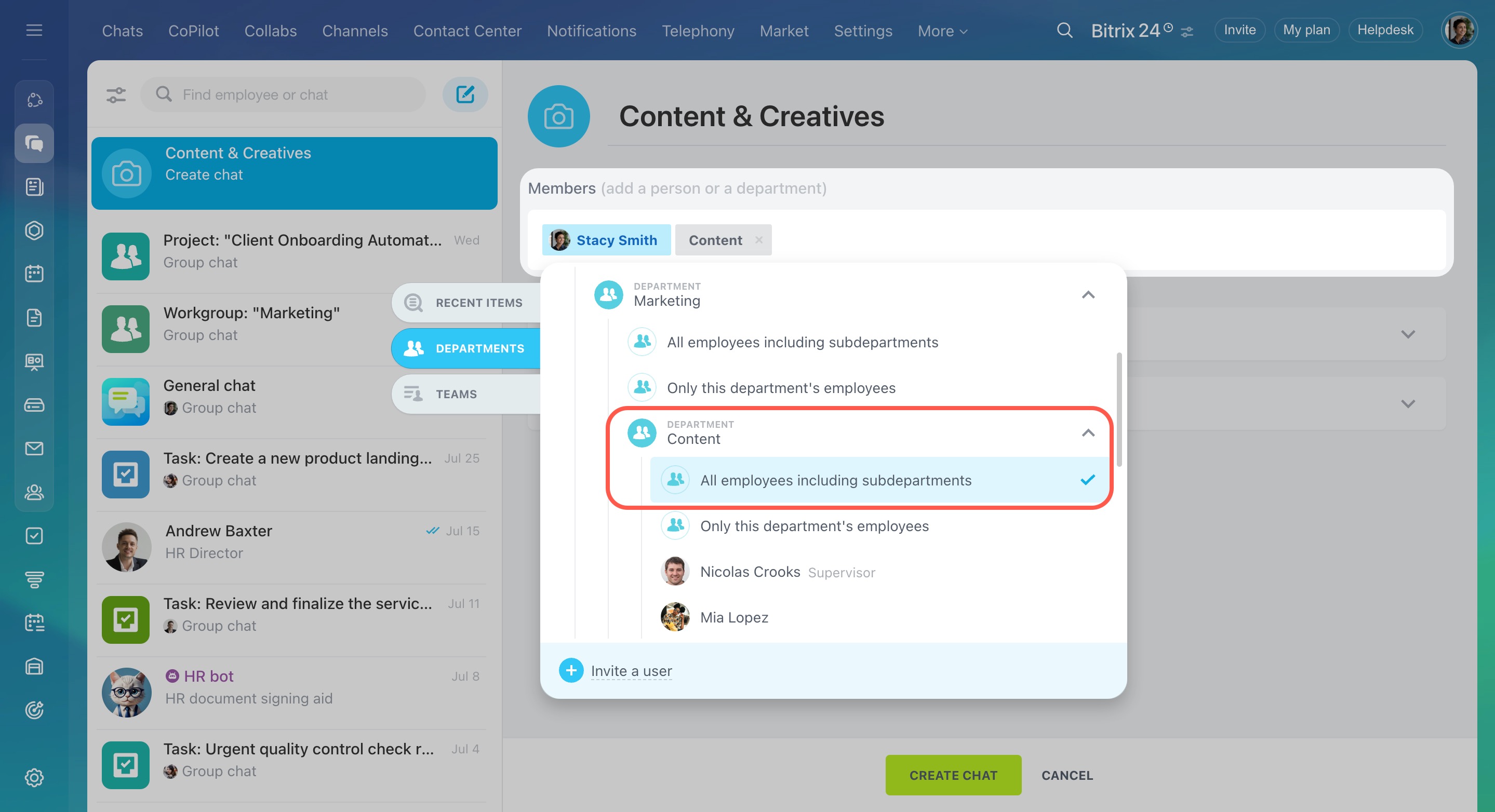
Task: Open the CoPilot menu
Action: 193,31
